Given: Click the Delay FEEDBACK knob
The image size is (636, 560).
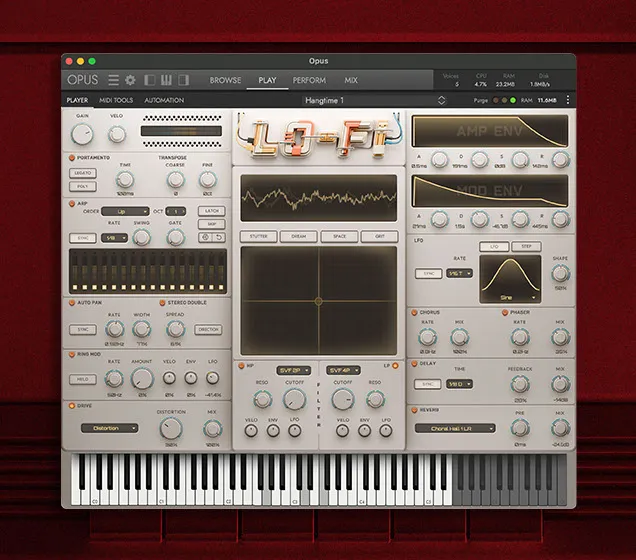Looking at the screenshot, I should click(520, 384).
